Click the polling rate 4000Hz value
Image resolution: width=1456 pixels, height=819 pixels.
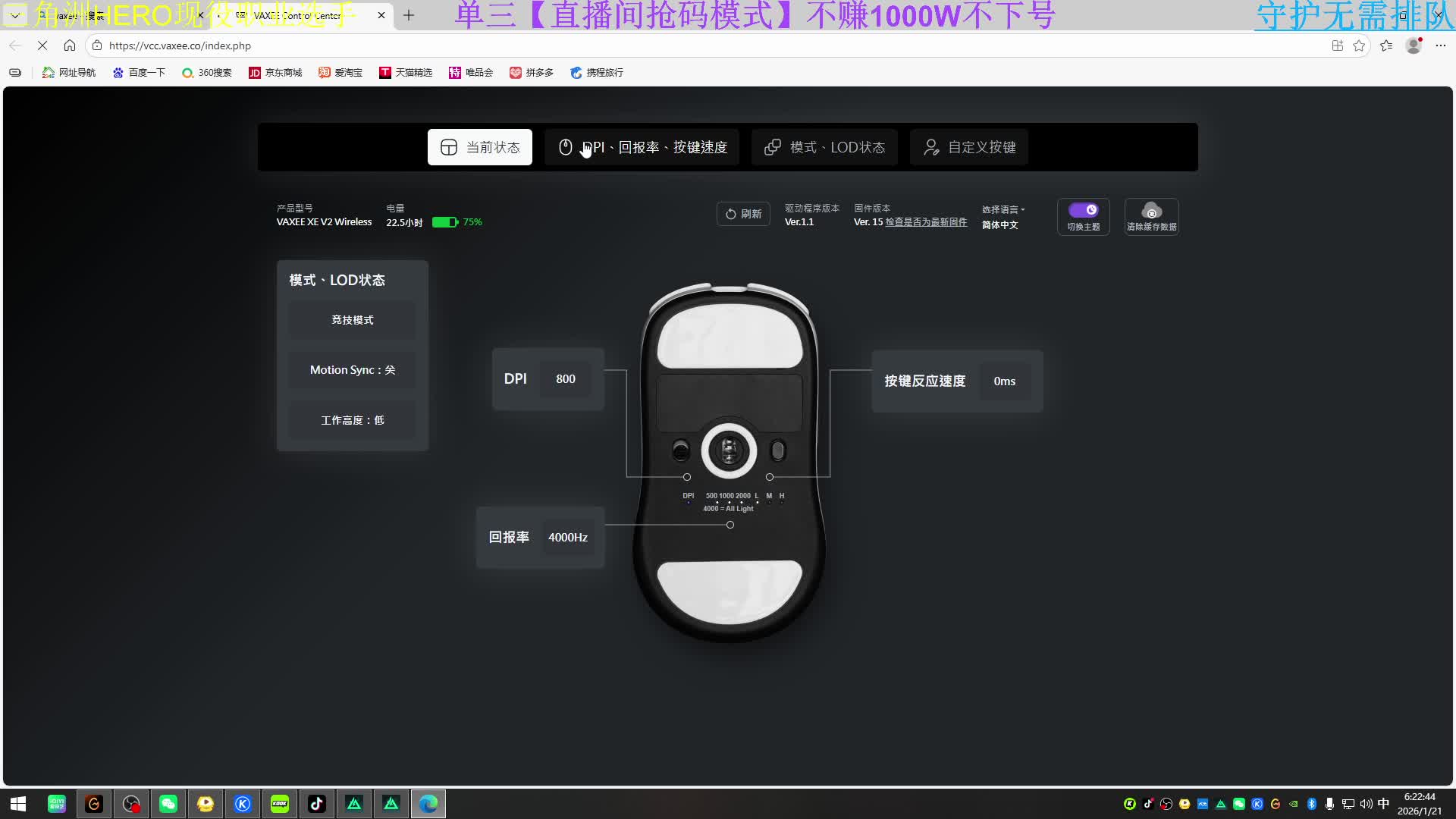[568, 538]
